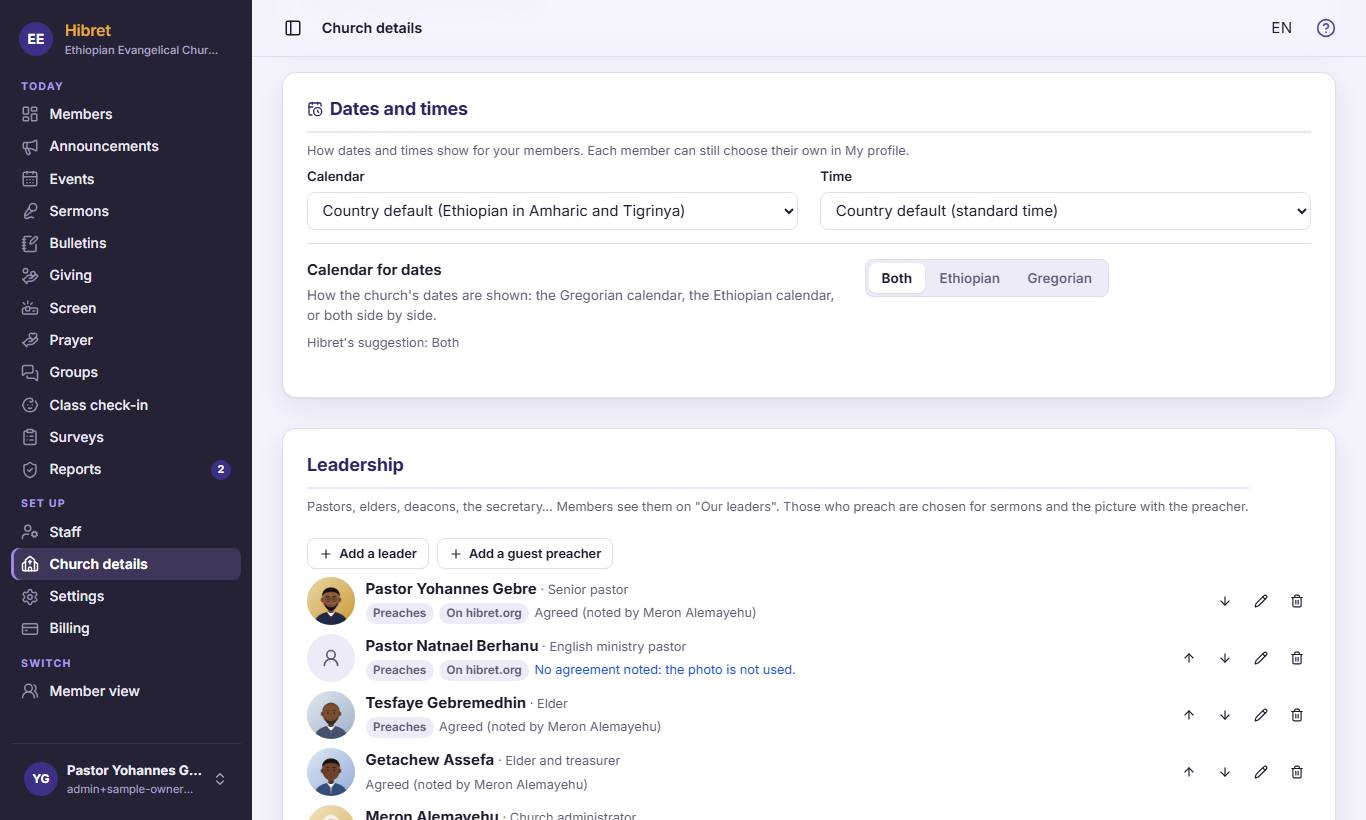Delete Getachew Assefa from leadership
This screenshot has height=820, width=1366.
click(x=1297, y=772)
